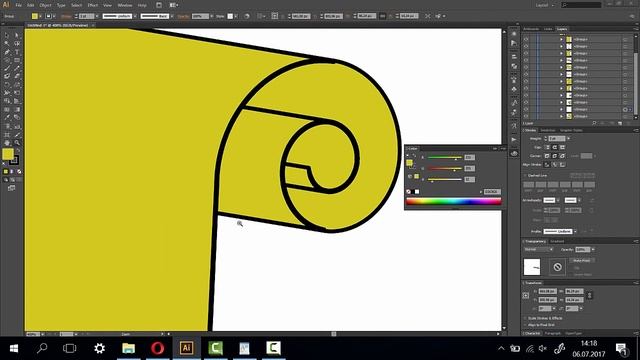Select the Blend tool
The image size is (640, 360).
point(17,118)
